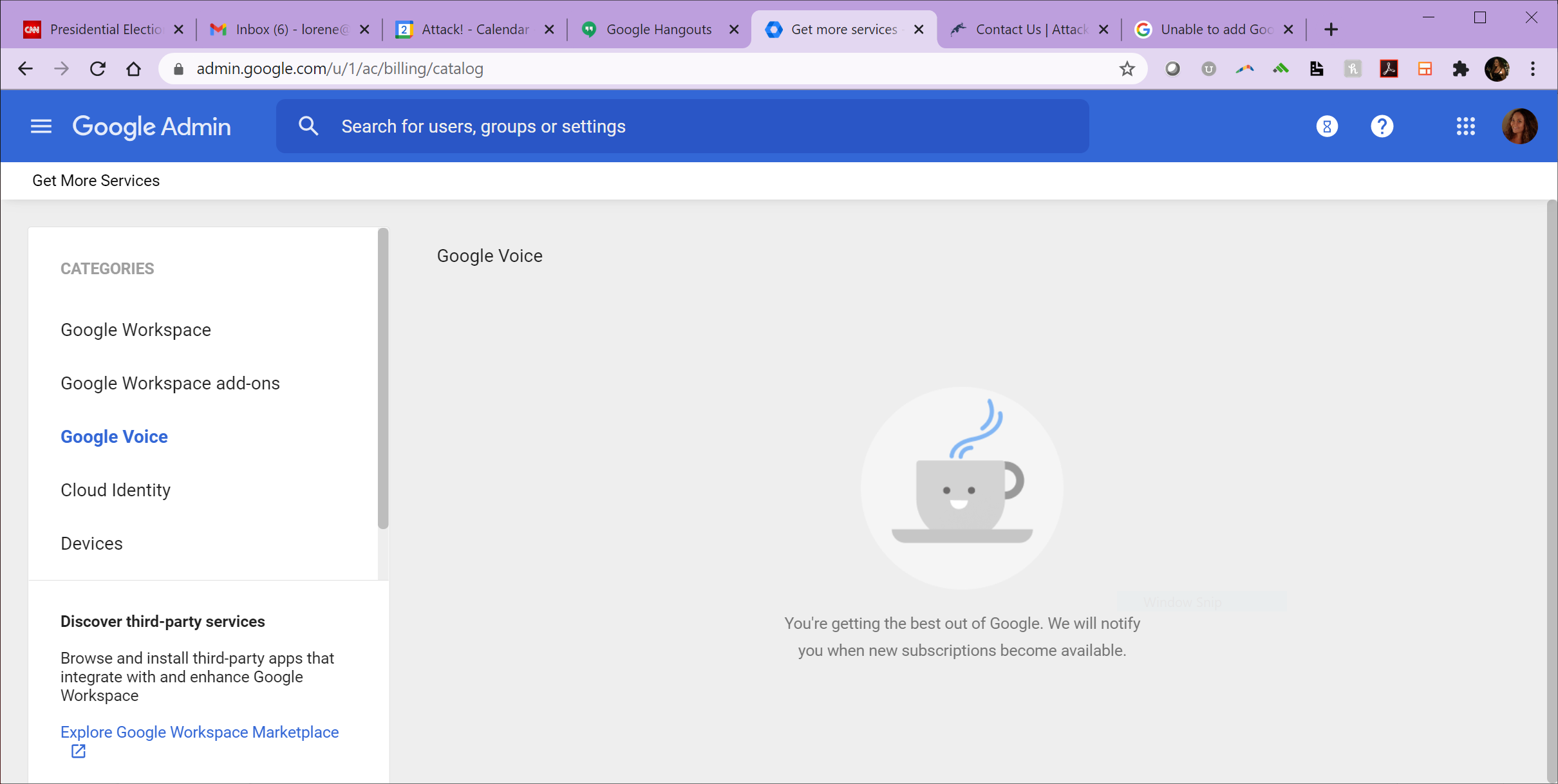Click the green arrow extension icon
1558x784 pixels.
click(1281, 69)
